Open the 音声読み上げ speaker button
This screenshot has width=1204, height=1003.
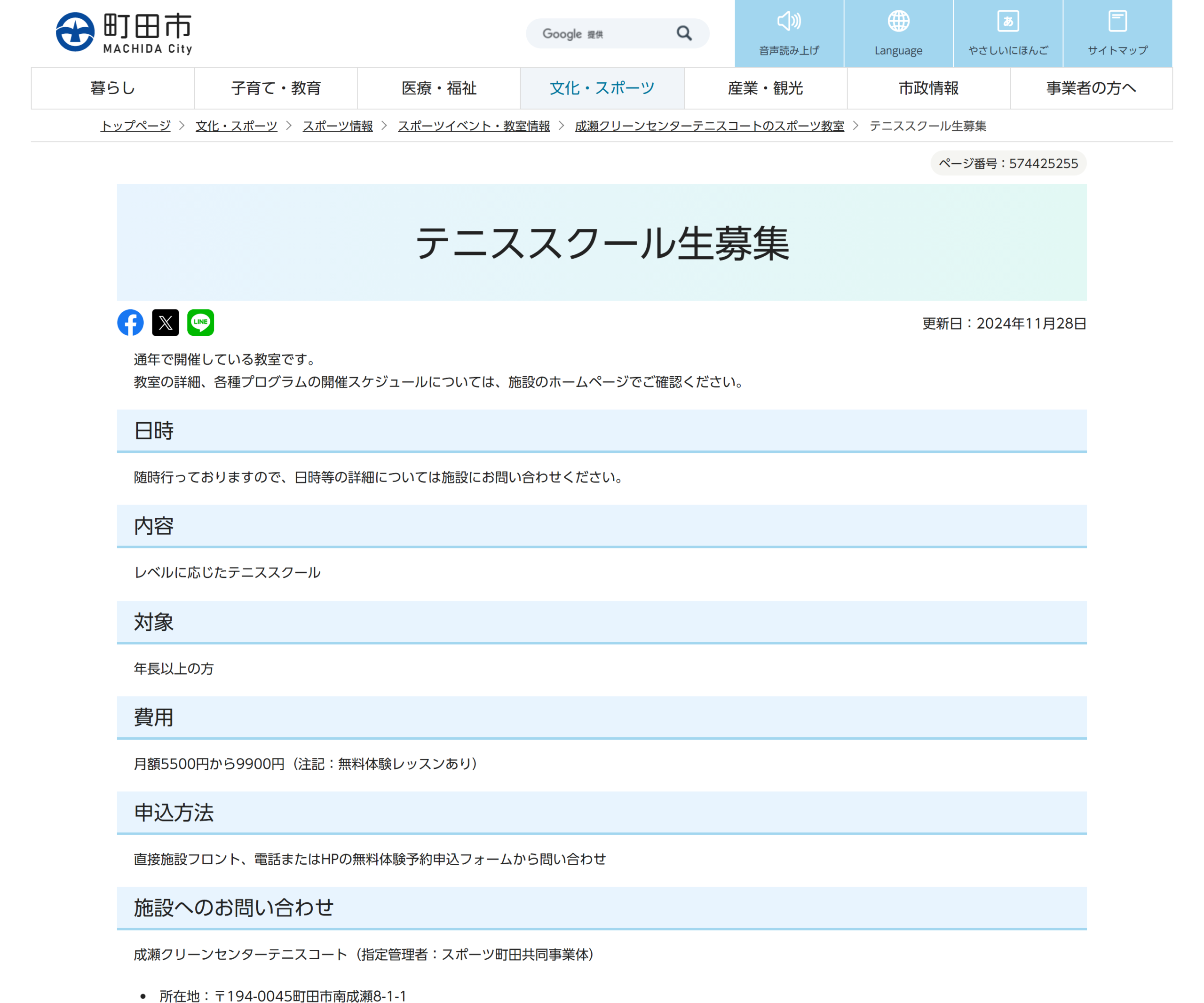point(789,33)
